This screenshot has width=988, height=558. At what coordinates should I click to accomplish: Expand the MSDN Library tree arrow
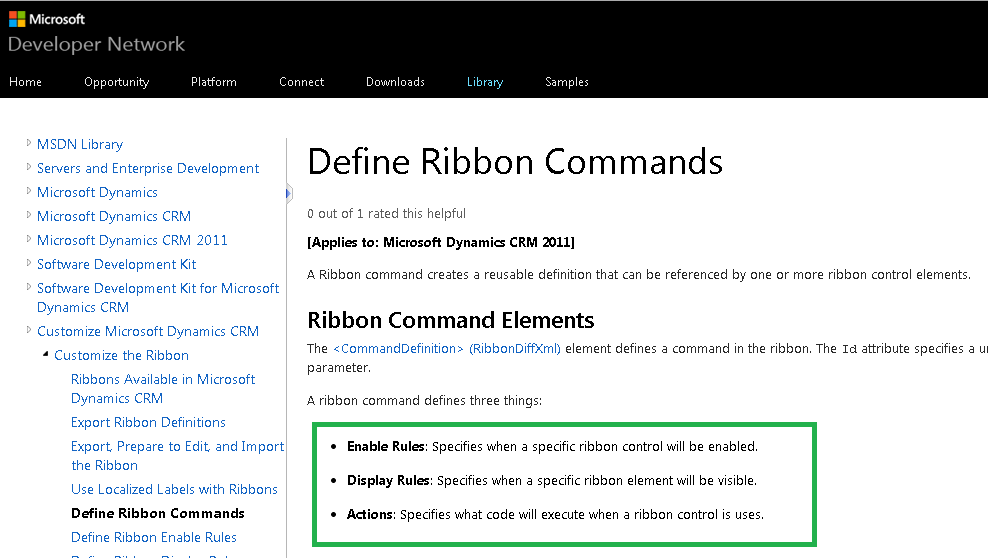[28, 143]
